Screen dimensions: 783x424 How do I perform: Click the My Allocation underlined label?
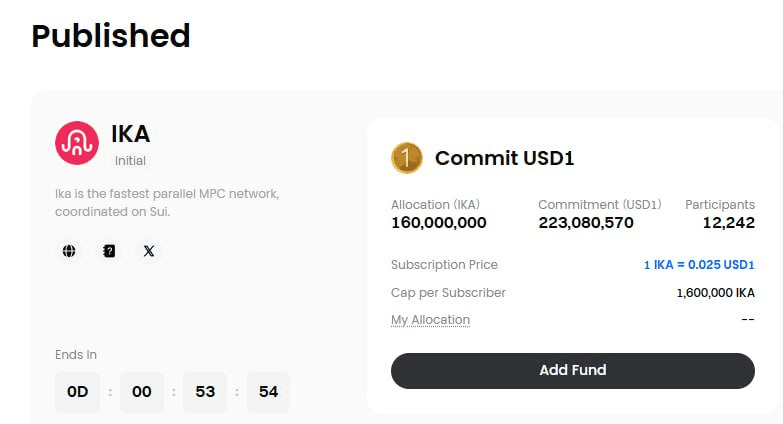coord(430,320)
